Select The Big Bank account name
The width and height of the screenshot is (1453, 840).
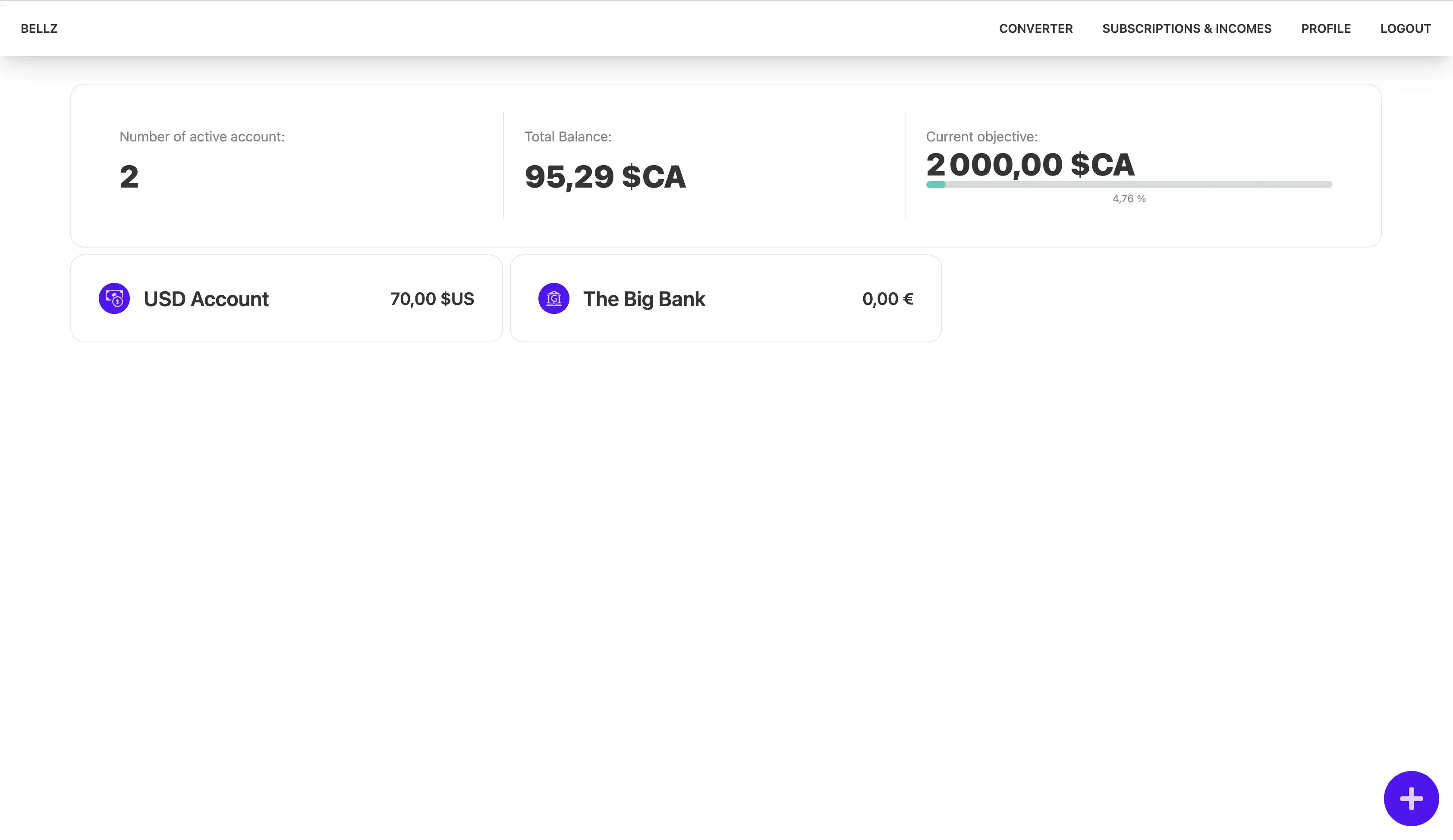644,299
